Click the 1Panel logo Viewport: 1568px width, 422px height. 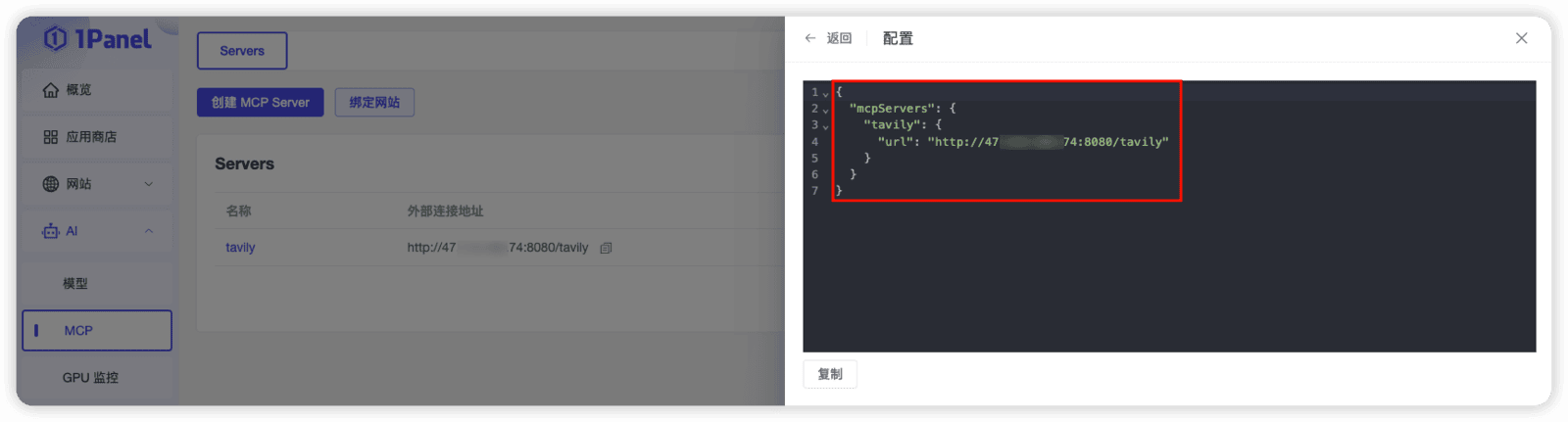pyautogui.click(x=98, y=39)
